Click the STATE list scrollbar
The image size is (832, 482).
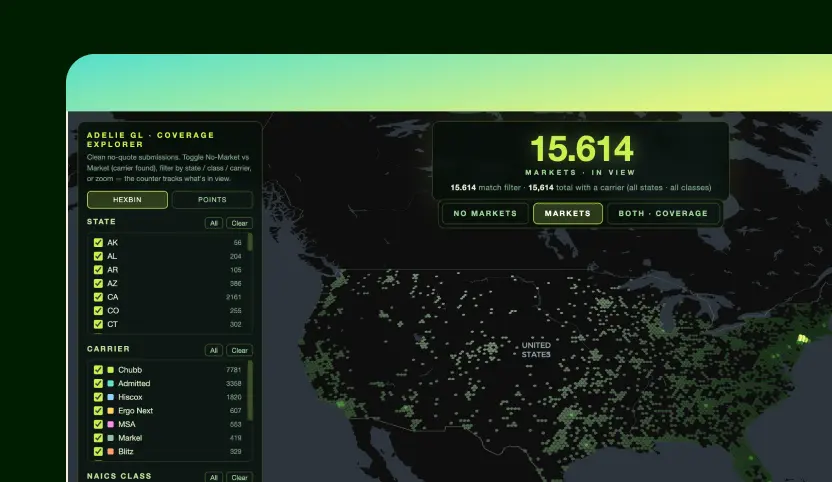[250, 243]
